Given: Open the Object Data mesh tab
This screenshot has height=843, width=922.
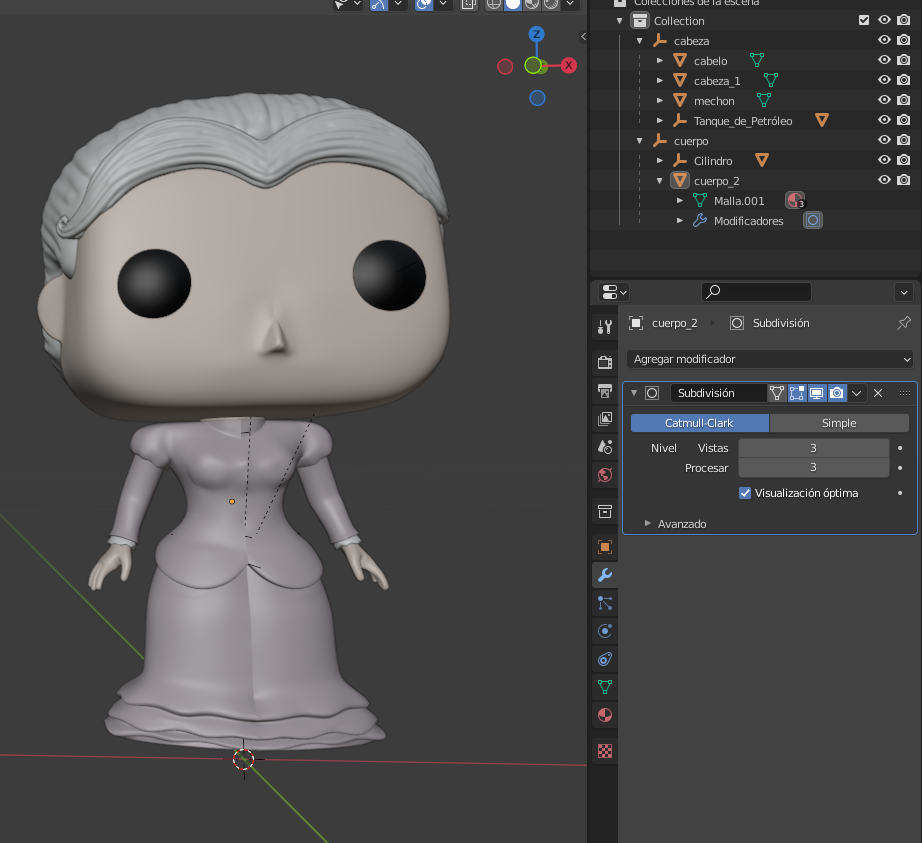Looking at the screenshot, I should click(x=604, y=687).
